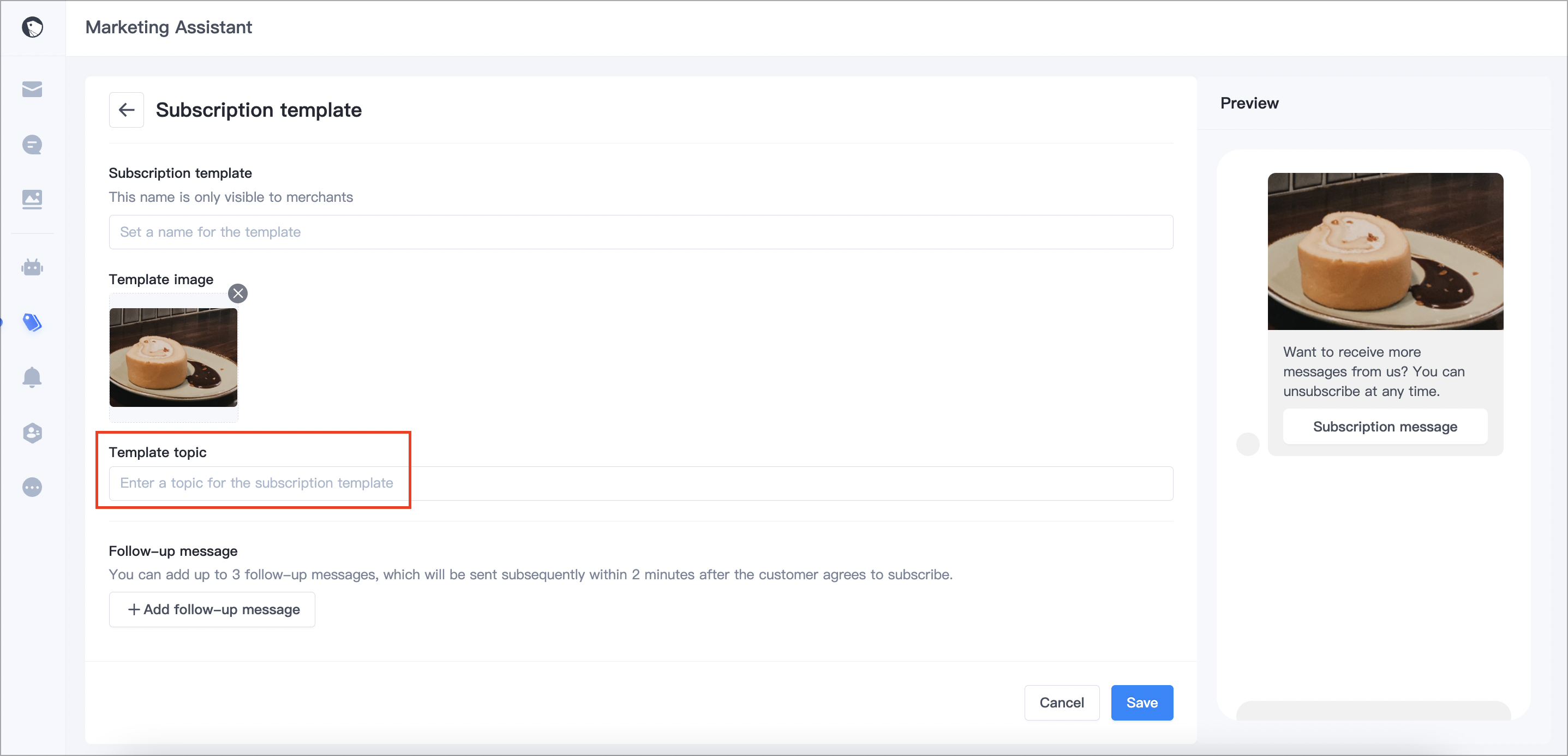Go to the image gallery sidebar icon
1568x756 pixels.
32,199
